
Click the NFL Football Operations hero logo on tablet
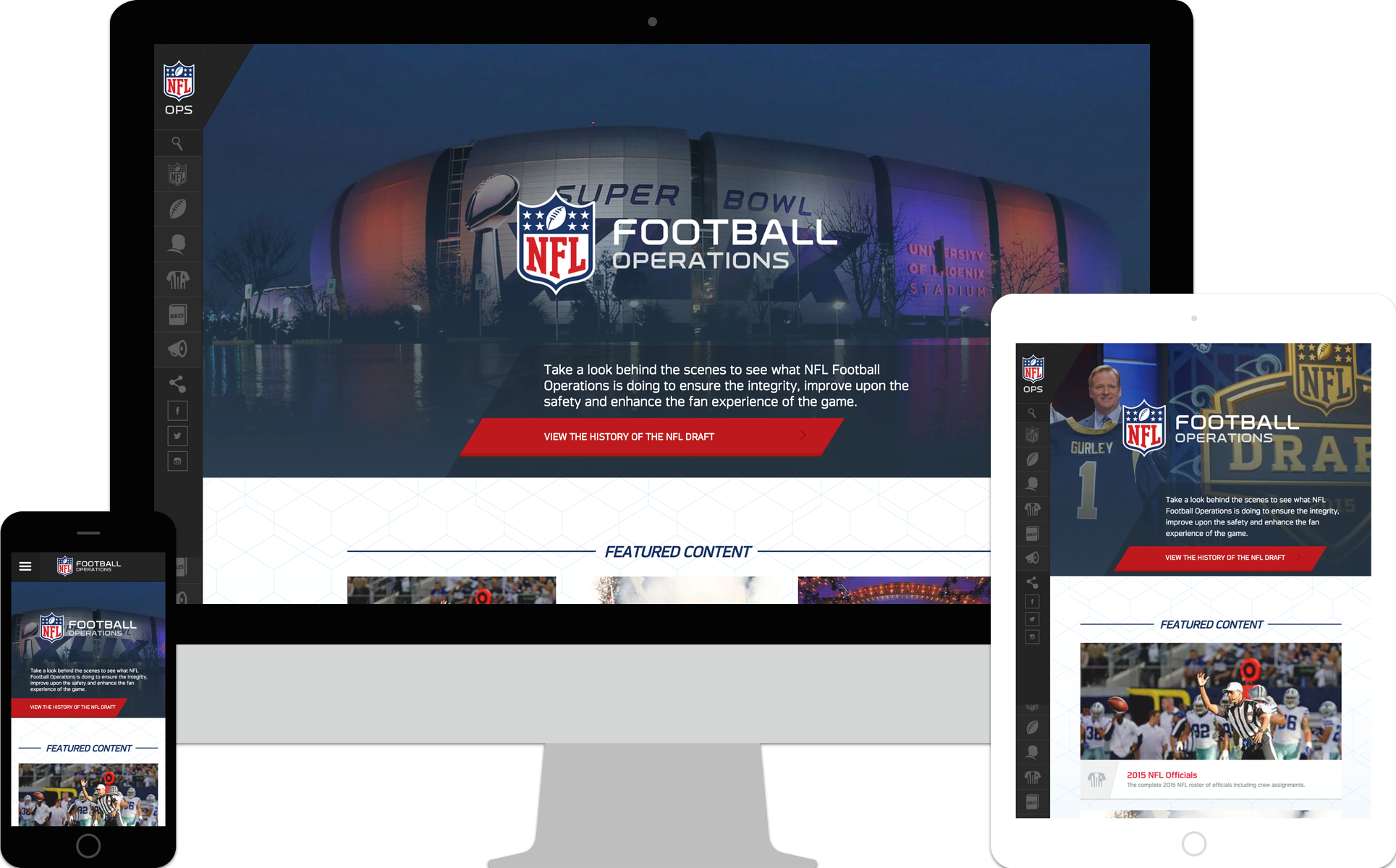(1210, 427)
